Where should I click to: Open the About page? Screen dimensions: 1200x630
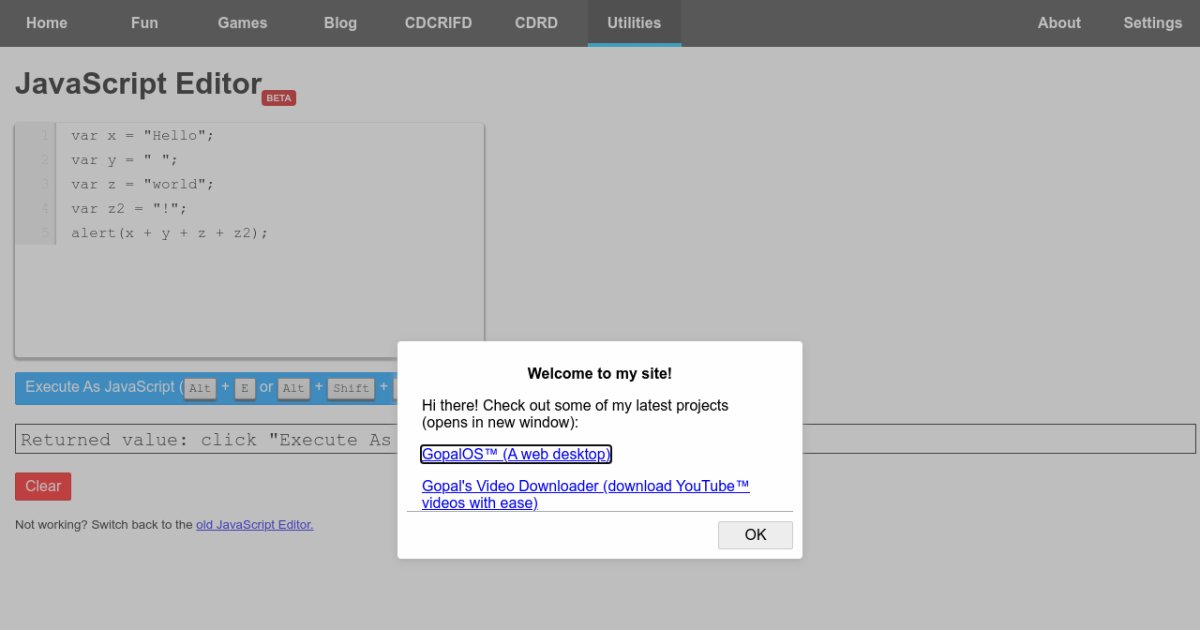(x=1059, y=23)
